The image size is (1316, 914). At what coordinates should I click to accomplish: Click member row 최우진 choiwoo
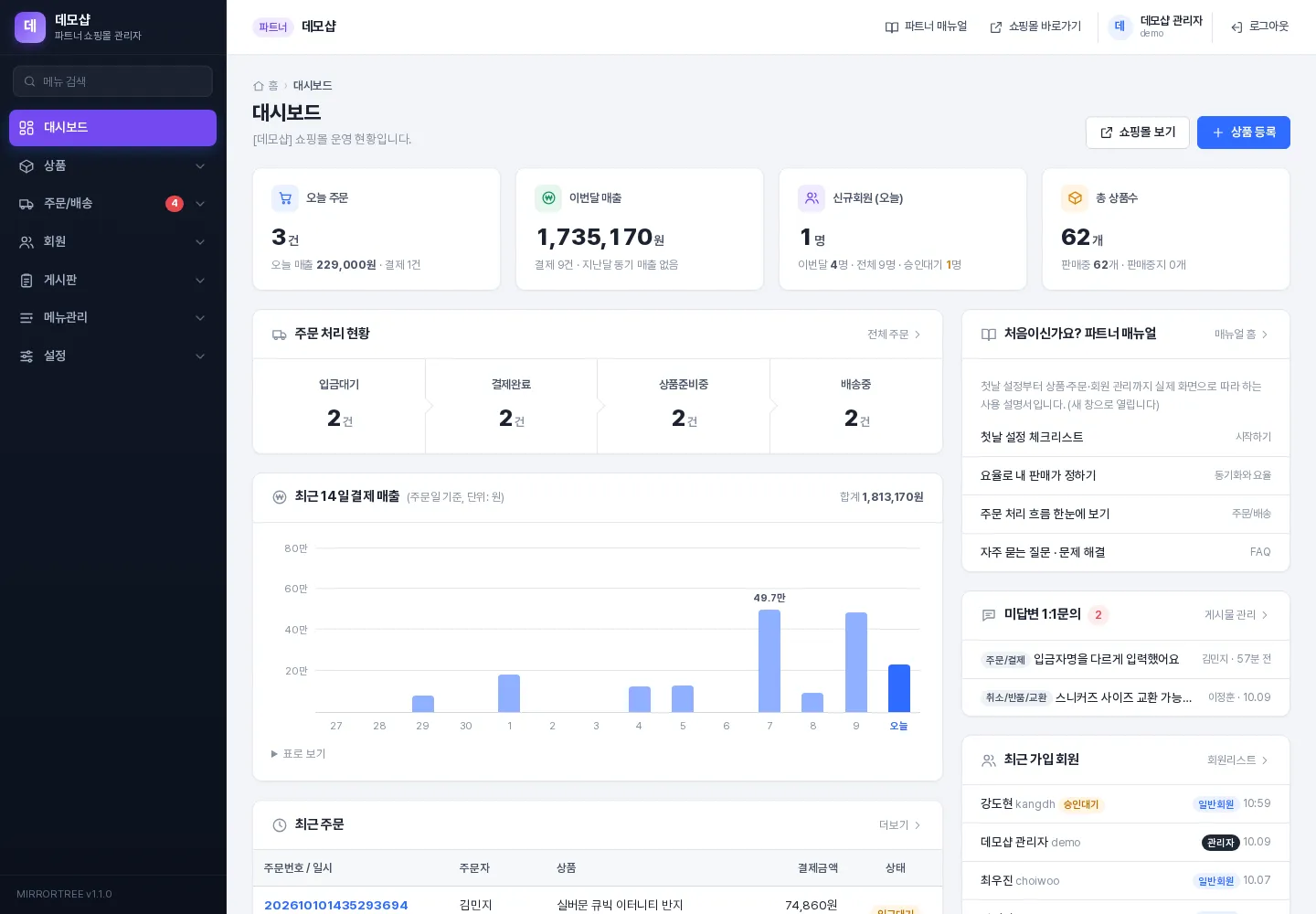[x=1126, y=881]
